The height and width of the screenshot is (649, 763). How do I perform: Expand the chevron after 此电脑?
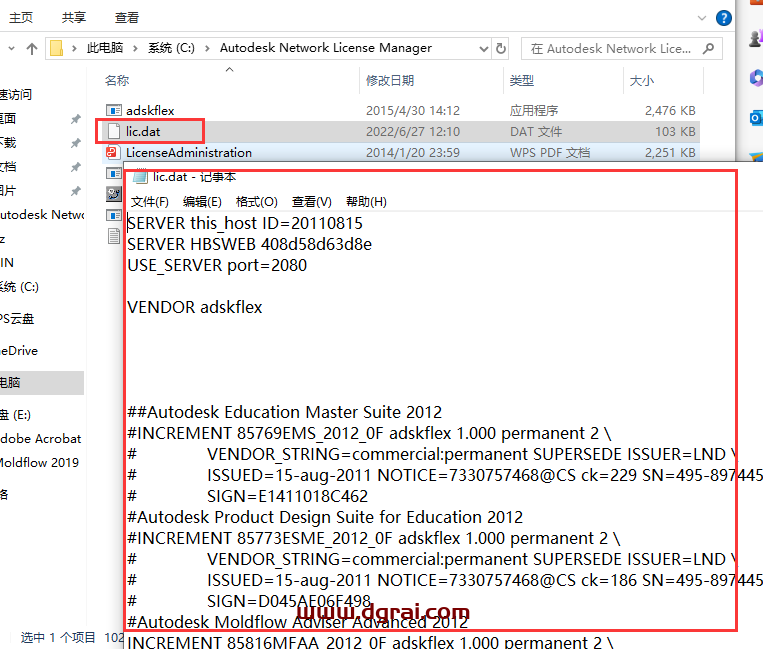click(135, 48)
